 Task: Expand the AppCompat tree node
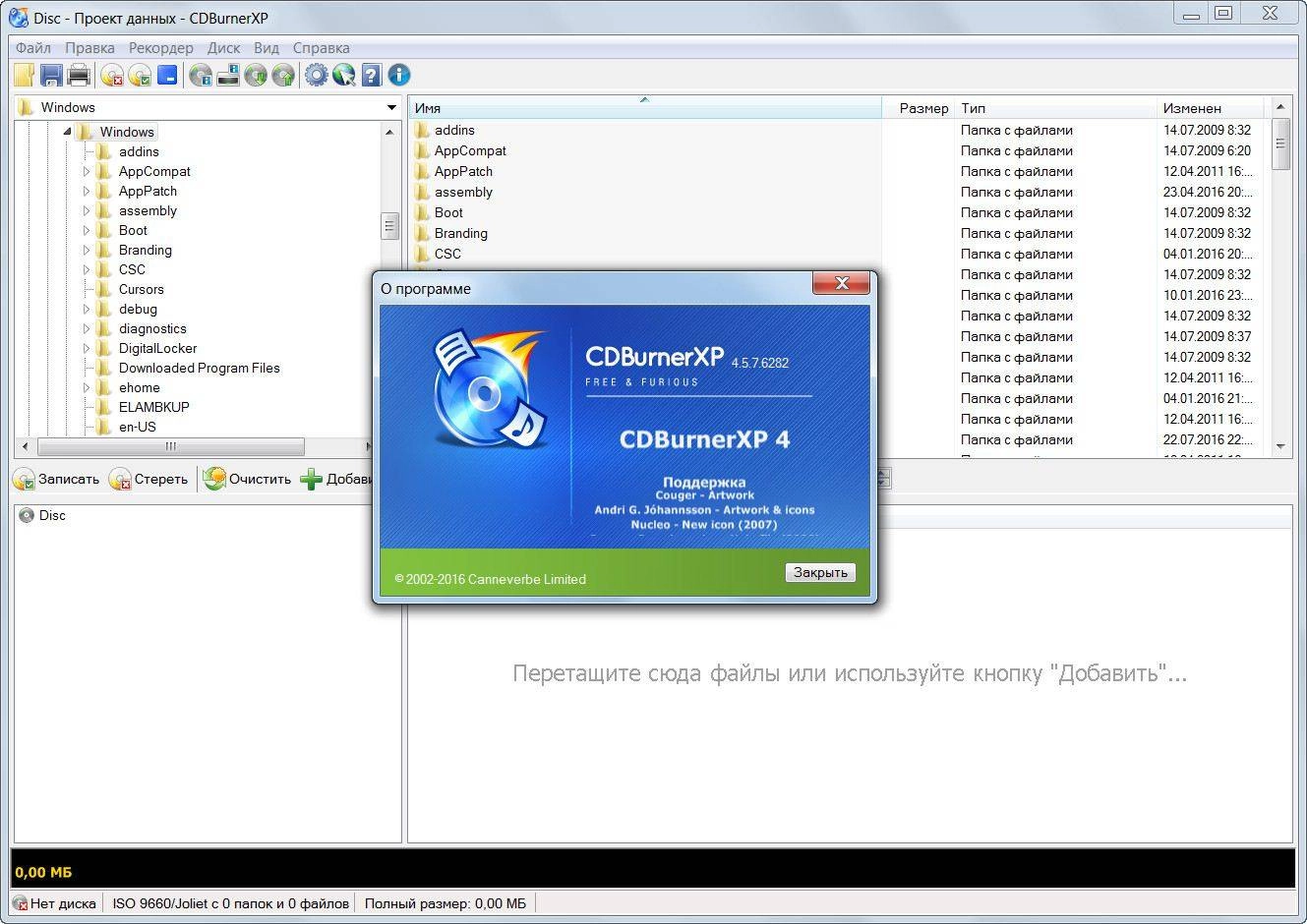87,171
